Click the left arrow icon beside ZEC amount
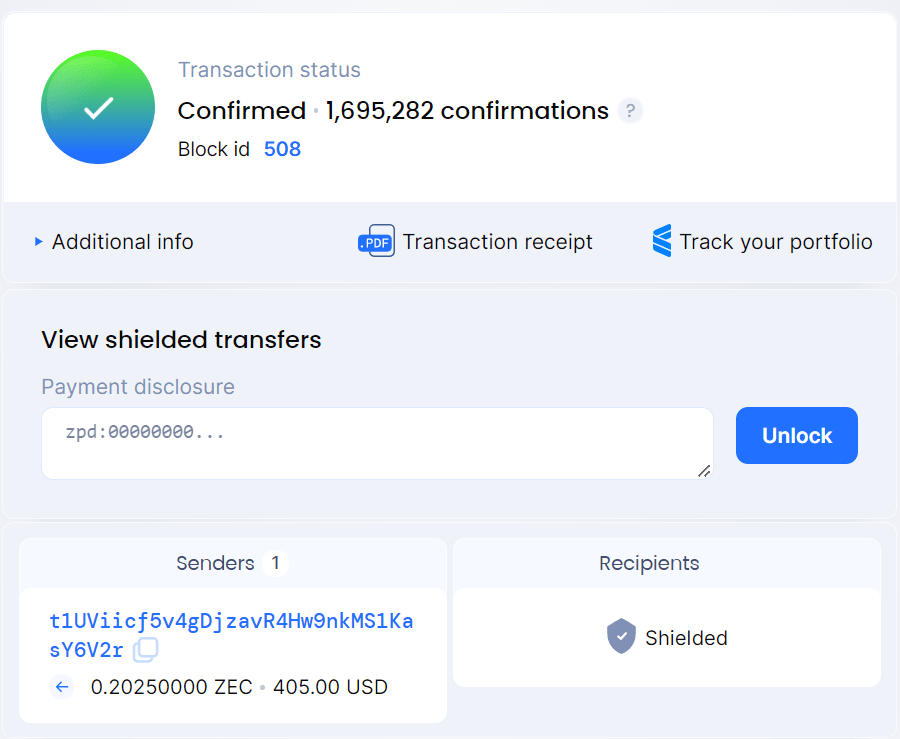Viewport: 900px width, 739px height. click(62, 687)
